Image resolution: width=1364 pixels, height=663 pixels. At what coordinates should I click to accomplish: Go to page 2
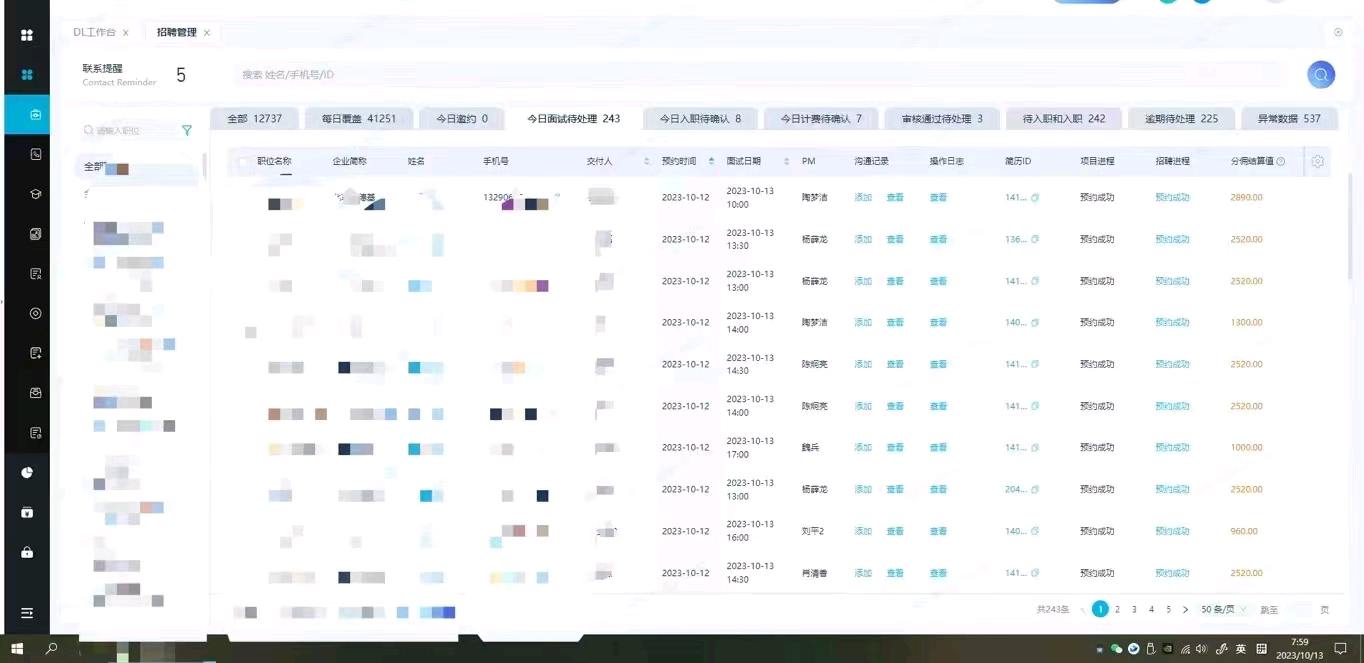[x=1118, y=609]
